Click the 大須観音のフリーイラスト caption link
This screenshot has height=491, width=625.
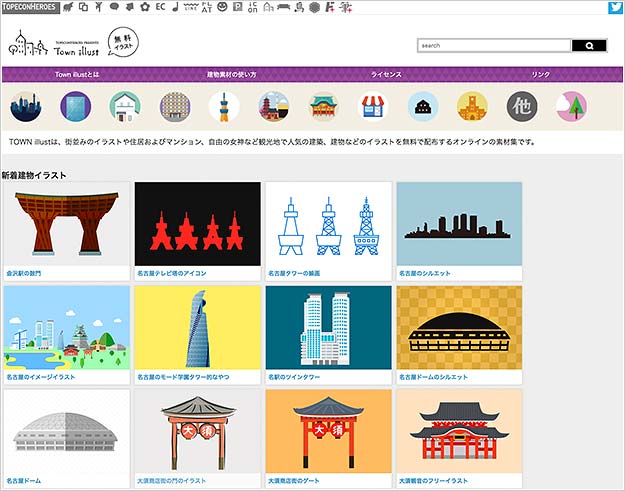tap(433, 481)
